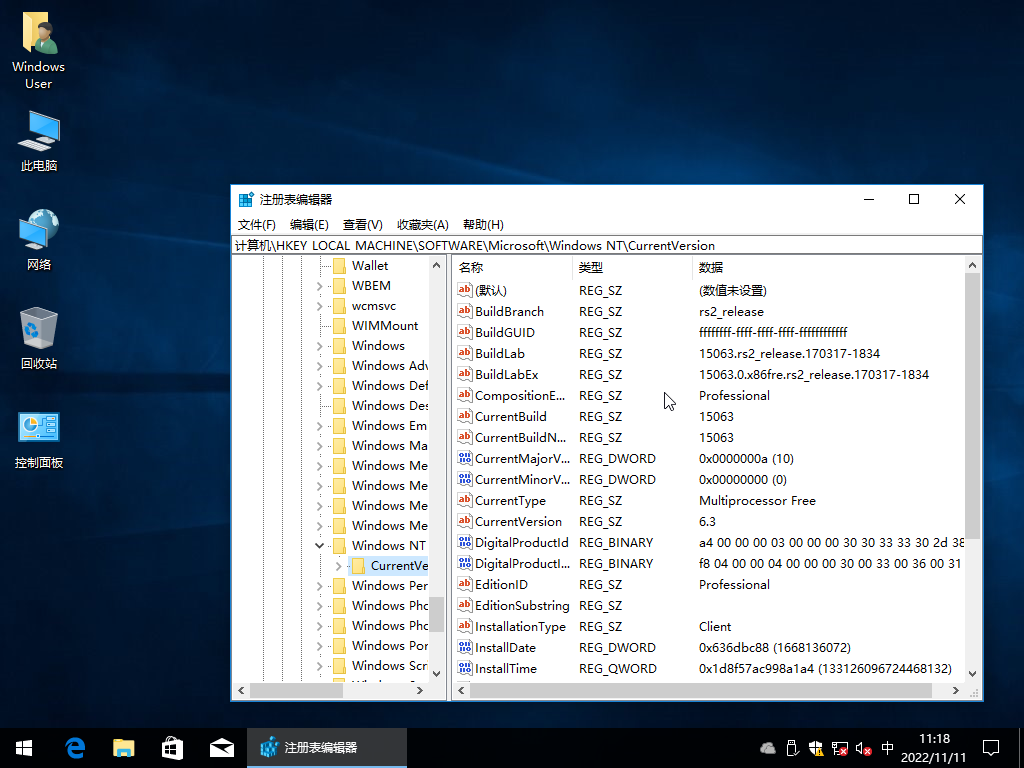
Task: Select the Windows Por... key in the tree
Action: pos(390,646)
